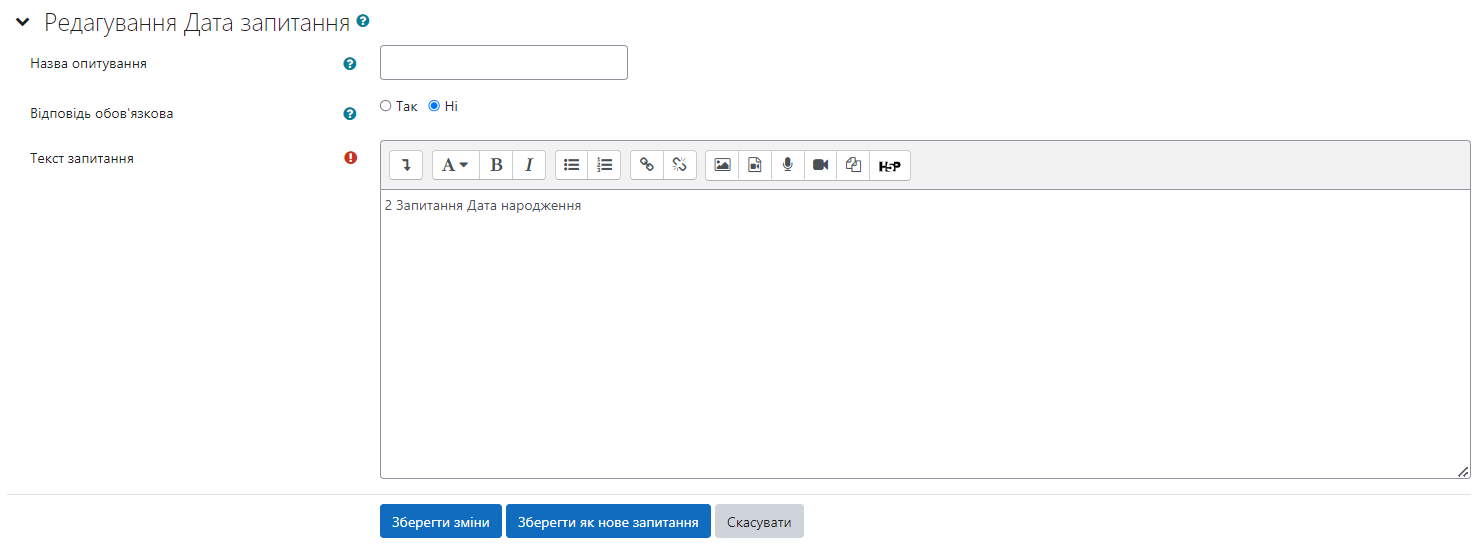Screen dimensions: 1482x552
Task: Click the text '2 Запитання Дата народження'
Action: click(483, 206)
